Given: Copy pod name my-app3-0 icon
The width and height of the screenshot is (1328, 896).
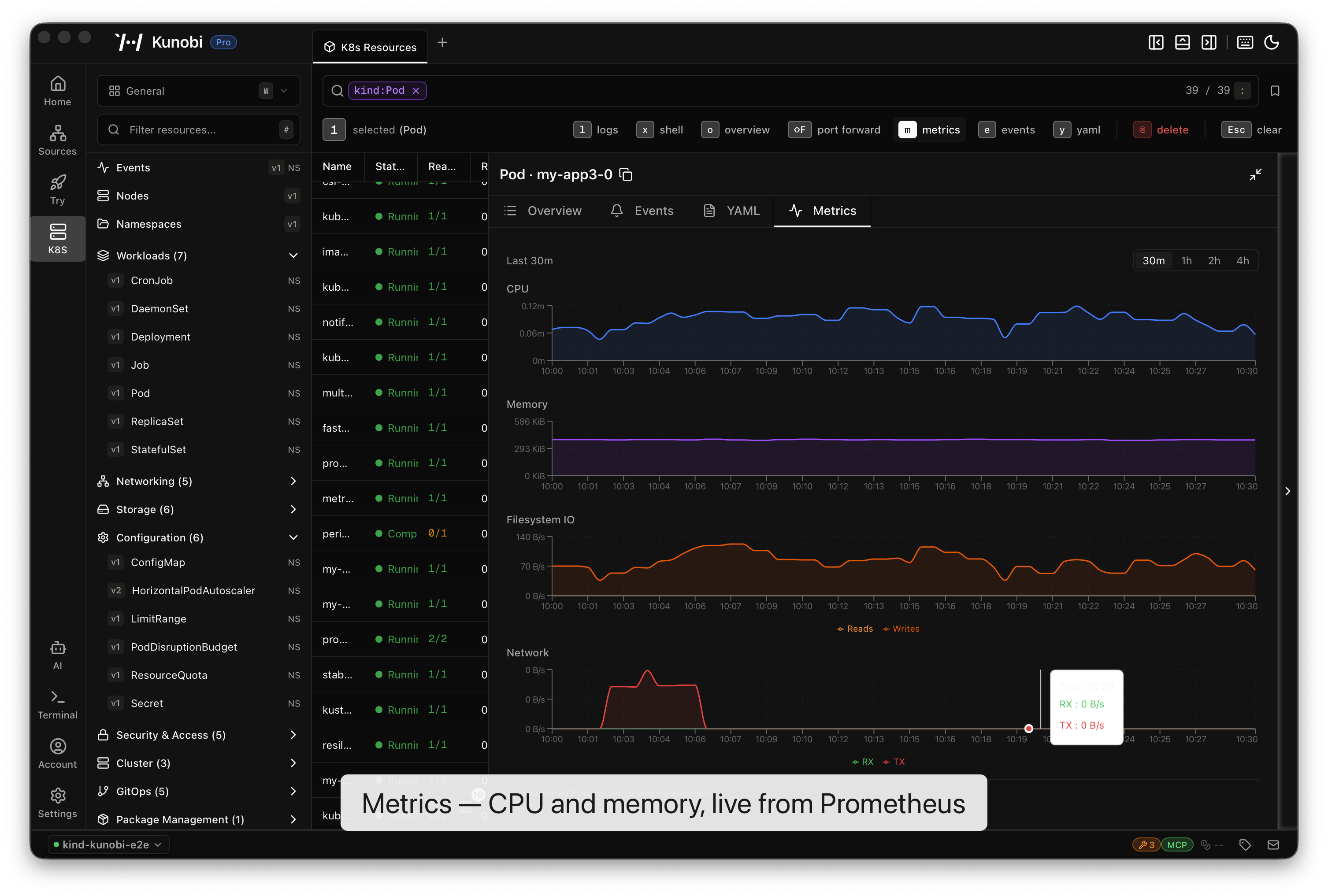Looking at the screenshot, I should tap(626, 174).
